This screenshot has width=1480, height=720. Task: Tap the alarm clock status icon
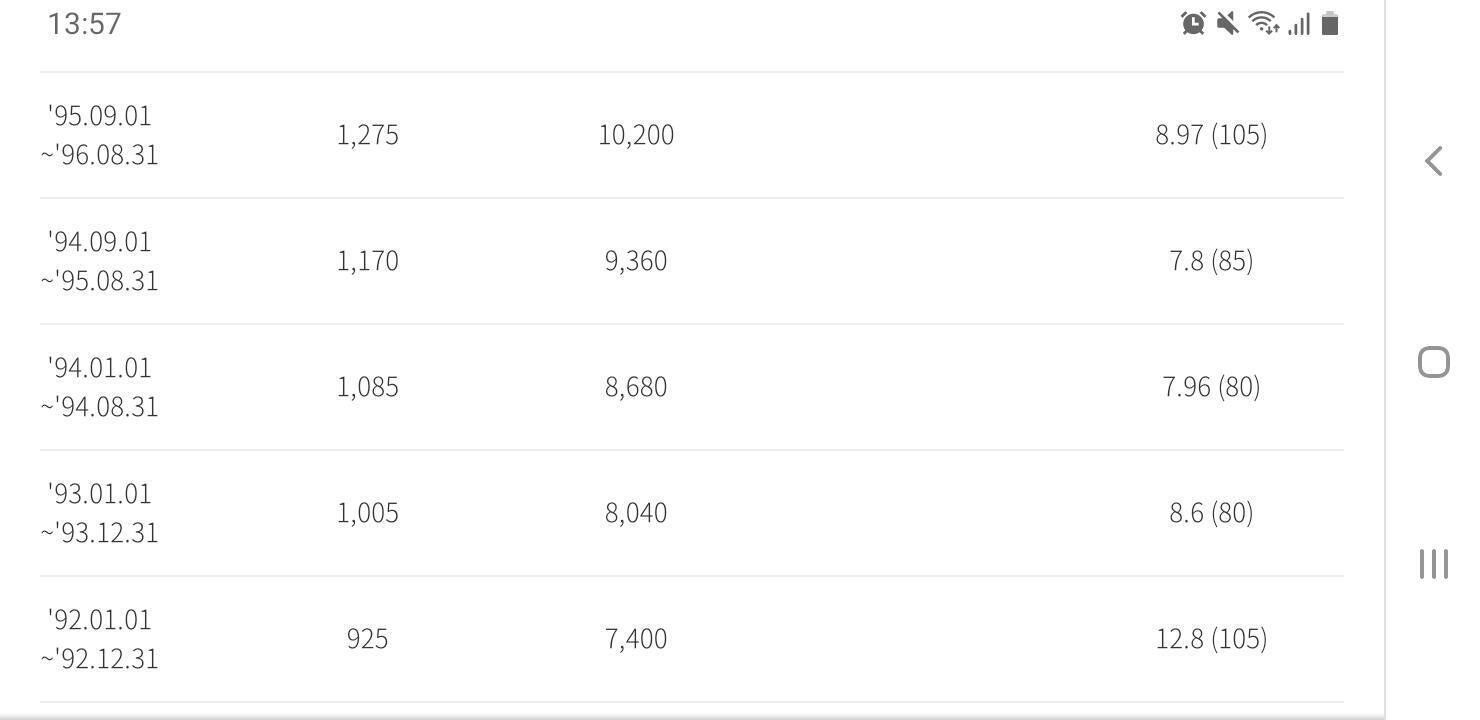click(x=1193, y=23)
